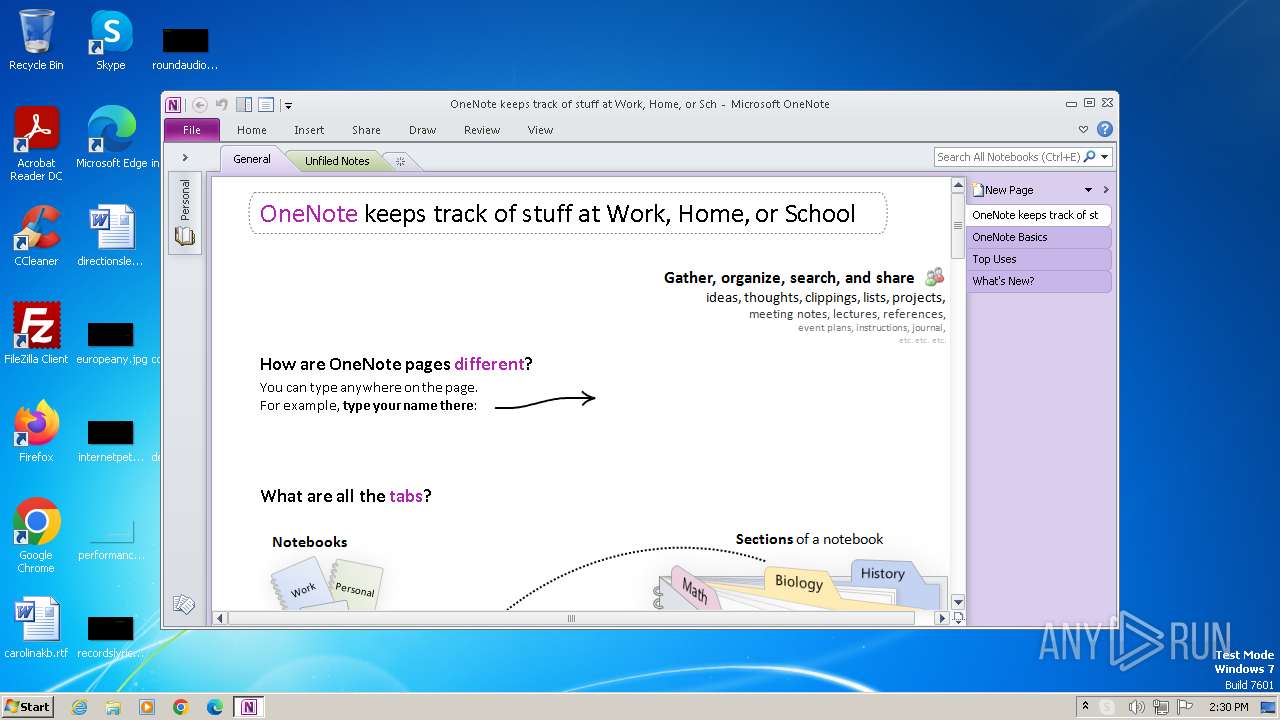
Task: Open the search scope dropdown arrow
Action: 1105,157
